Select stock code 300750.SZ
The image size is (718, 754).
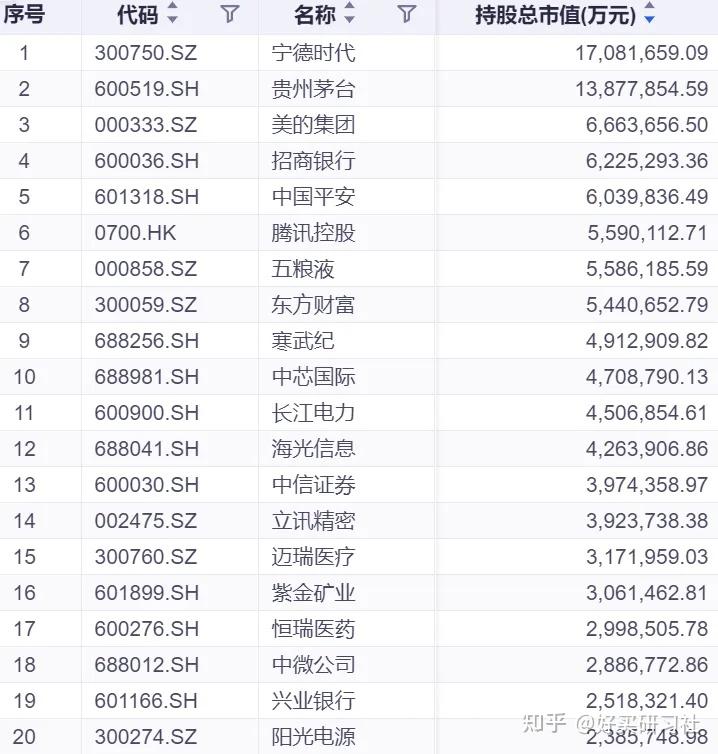click(146, 53)
